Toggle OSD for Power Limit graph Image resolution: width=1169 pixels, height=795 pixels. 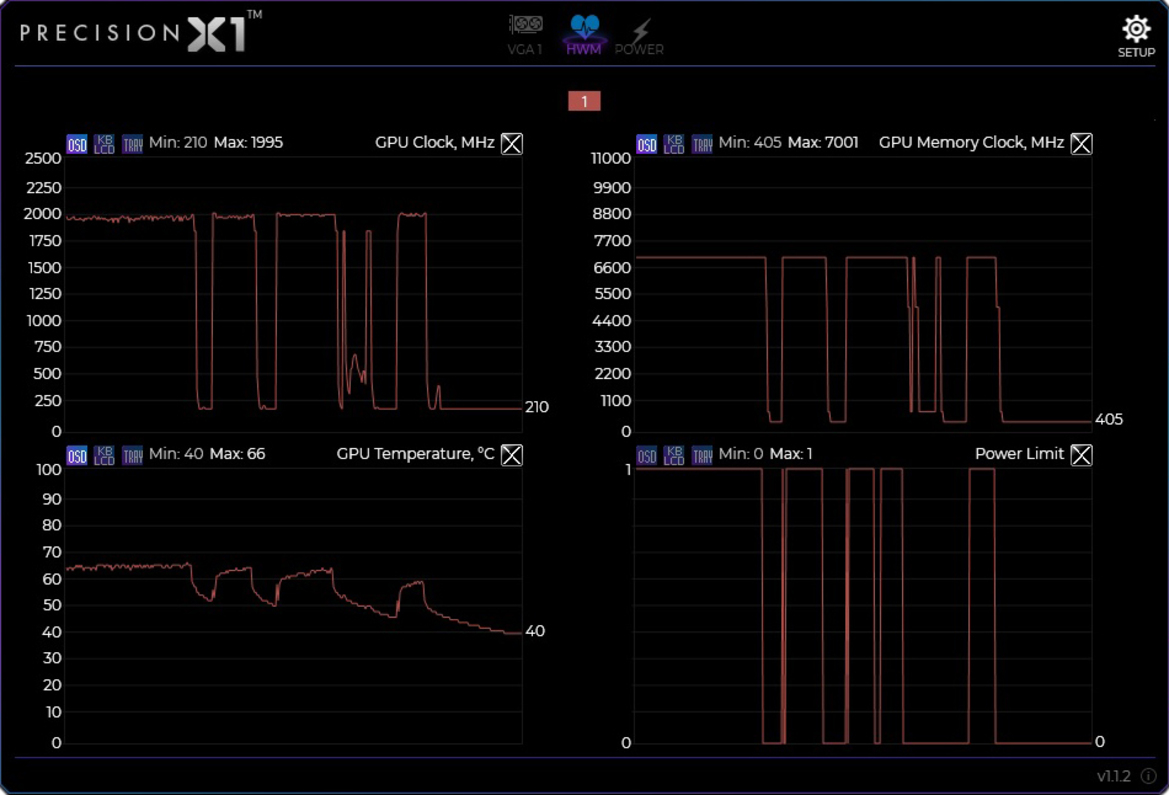pos(646,455)
